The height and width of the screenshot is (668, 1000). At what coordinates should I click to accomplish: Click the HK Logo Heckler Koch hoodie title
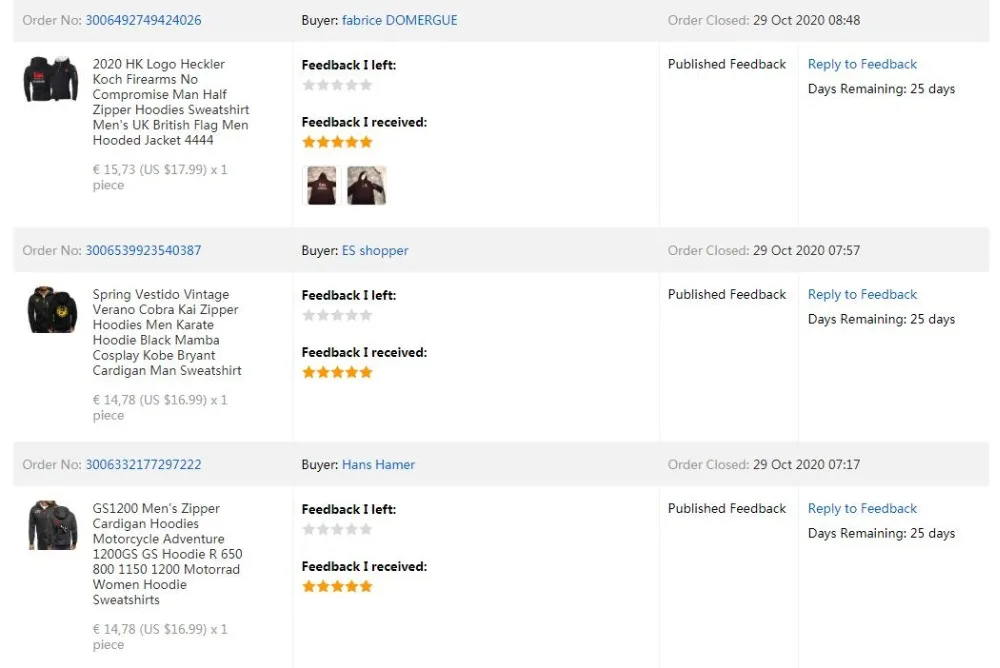click(x=170, y=102)
